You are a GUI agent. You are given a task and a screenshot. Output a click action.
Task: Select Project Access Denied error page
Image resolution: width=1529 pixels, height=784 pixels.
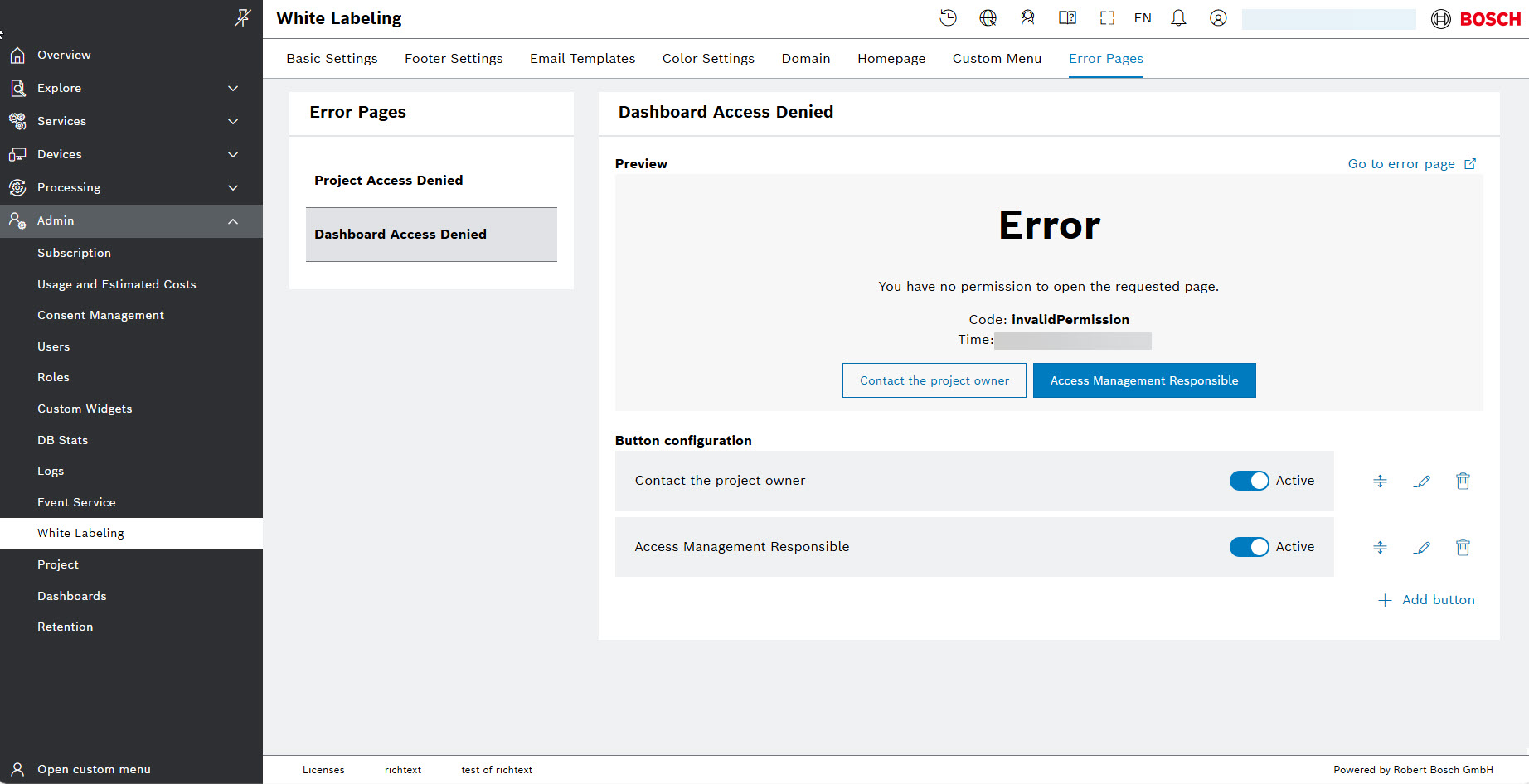tap(389, 181)
